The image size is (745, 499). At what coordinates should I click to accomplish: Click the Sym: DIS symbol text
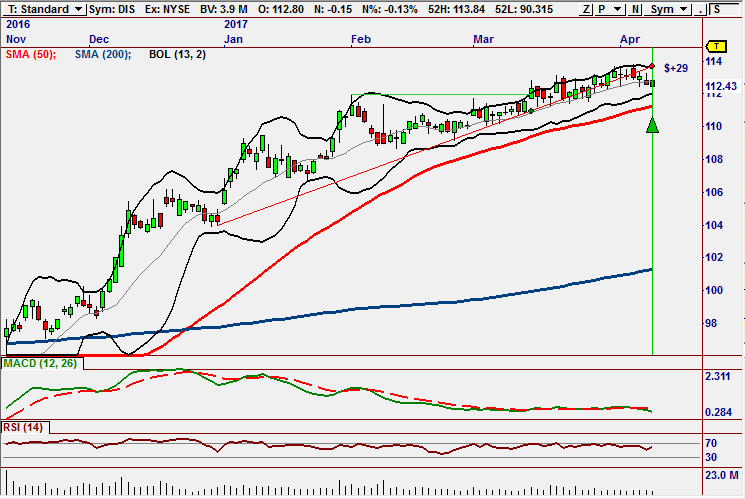click(112, 9)
